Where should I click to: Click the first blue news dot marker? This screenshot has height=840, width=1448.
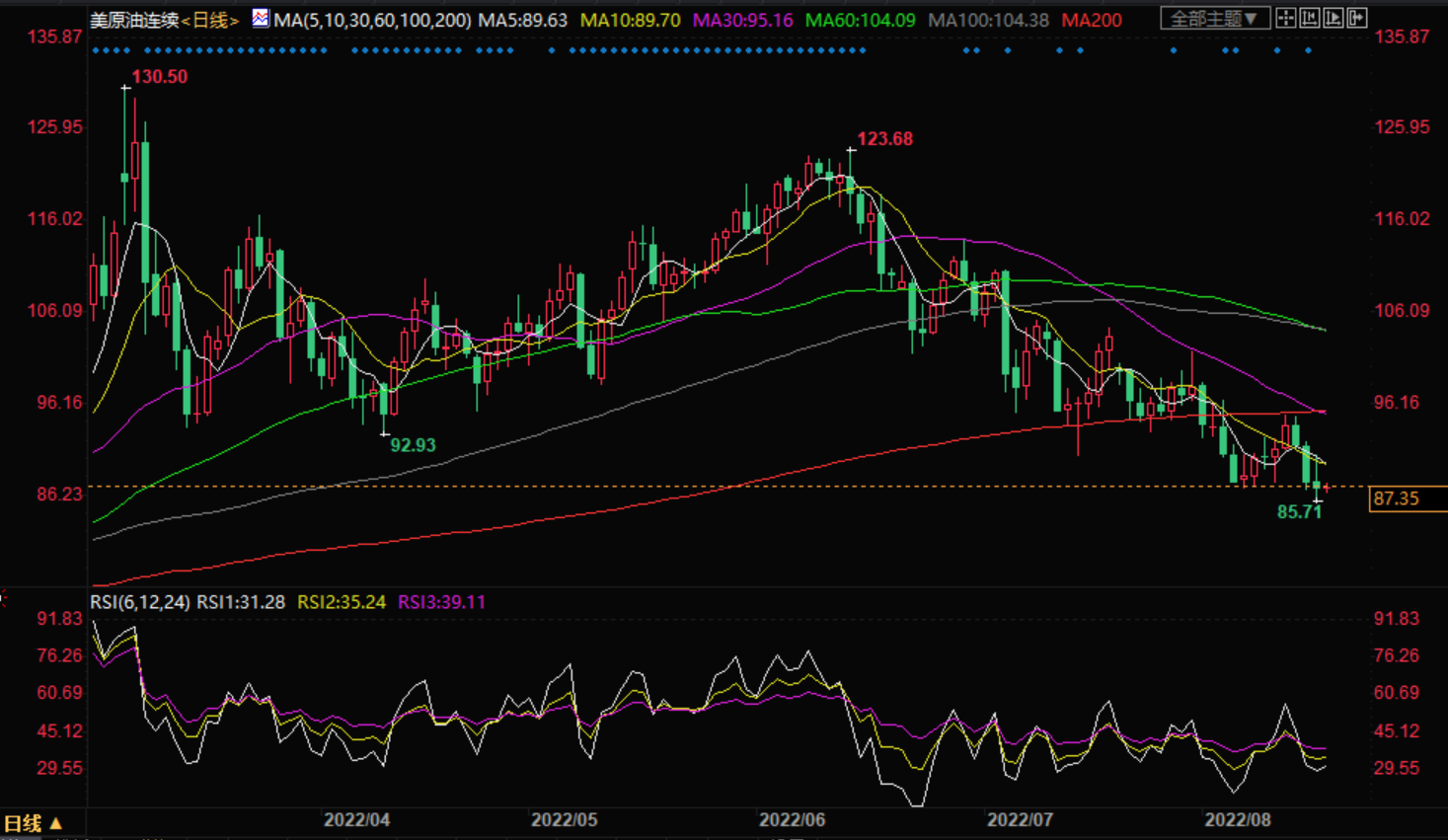[x=94, y=50]
